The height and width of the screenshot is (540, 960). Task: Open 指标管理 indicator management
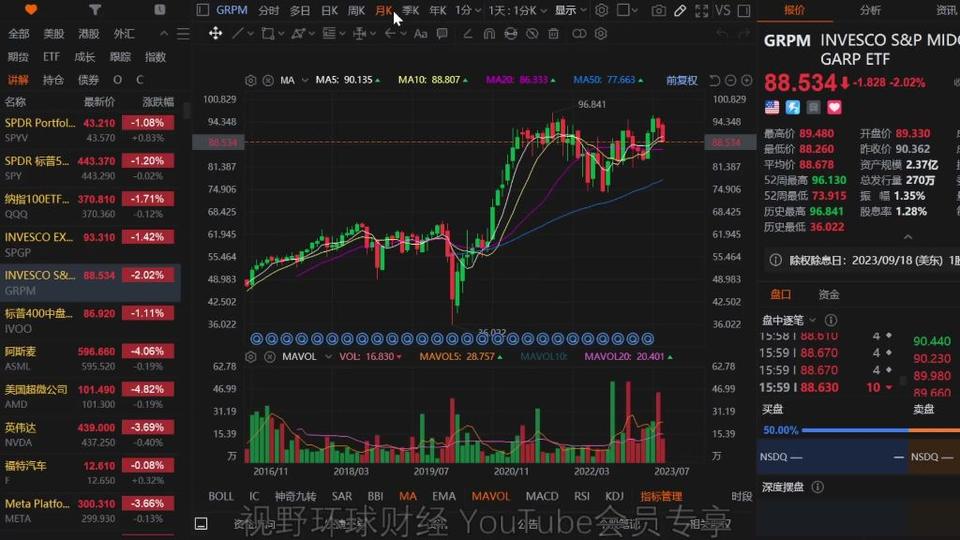click(x=661, y=496)
